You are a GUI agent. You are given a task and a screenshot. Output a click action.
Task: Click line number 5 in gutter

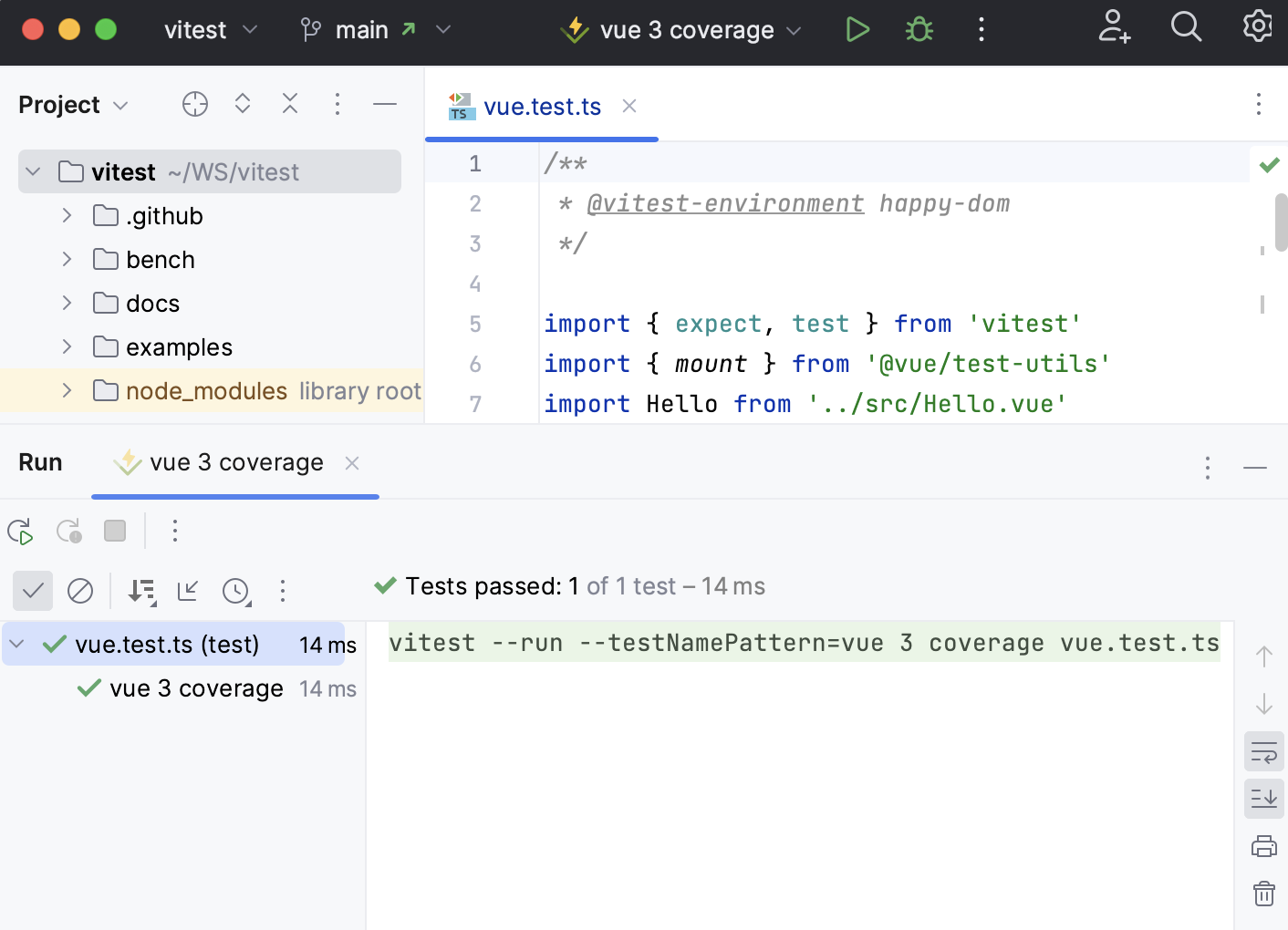(475, 324)
